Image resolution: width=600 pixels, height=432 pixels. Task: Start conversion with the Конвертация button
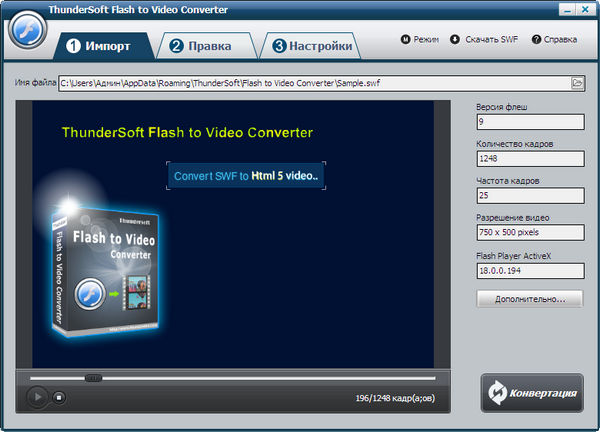[530, 393]
